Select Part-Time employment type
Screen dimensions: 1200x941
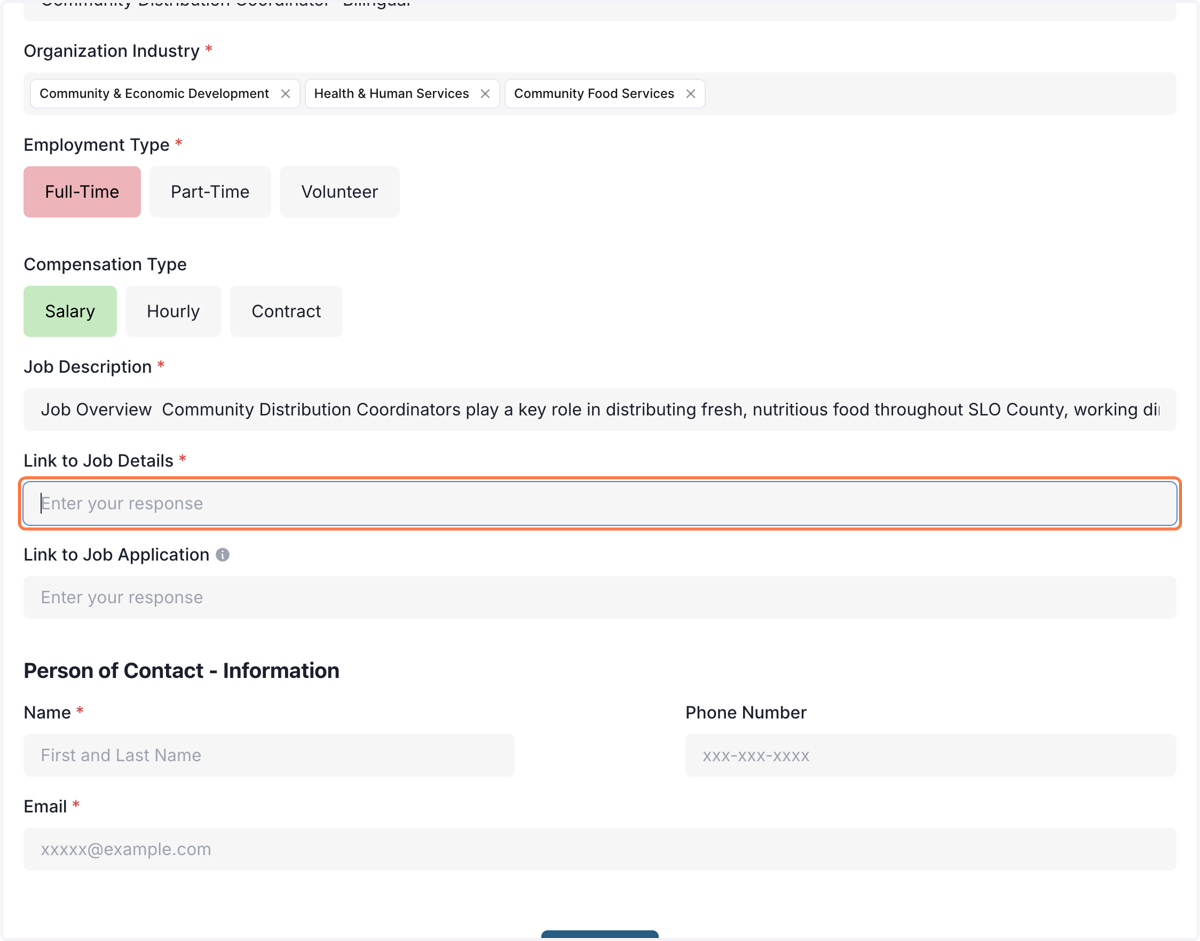tap(210, 192)
